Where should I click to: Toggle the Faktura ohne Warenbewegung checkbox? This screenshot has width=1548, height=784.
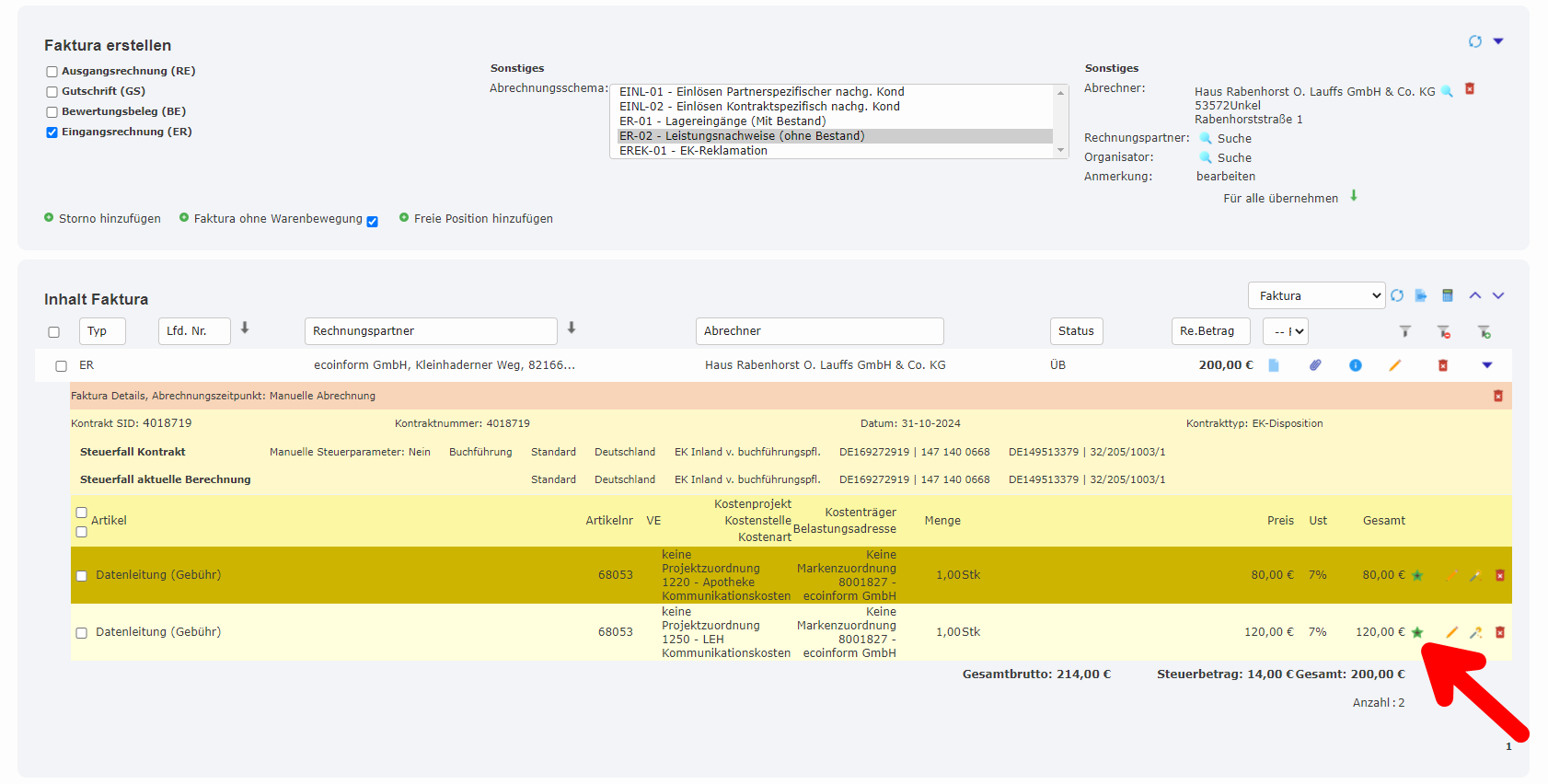[x=372, y=222]
